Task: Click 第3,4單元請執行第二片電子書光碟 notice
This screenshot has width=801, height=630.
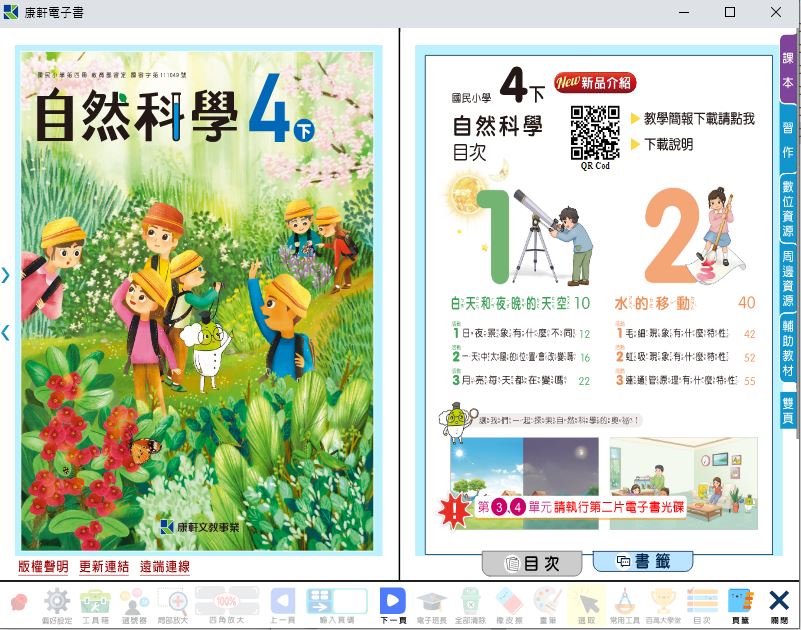Action: (581, 507)
